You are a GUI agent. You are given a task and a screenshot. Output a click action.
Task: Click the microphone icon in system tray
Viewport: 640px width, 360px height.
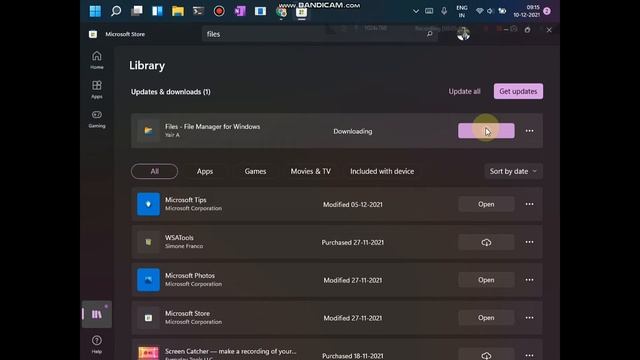click(x=444, y=11)
